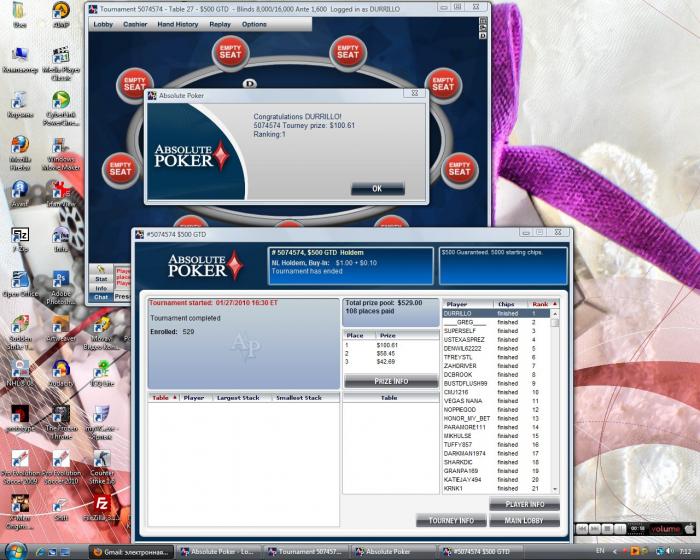Launch Media Player Classic from desktop

tap(61, 63)
